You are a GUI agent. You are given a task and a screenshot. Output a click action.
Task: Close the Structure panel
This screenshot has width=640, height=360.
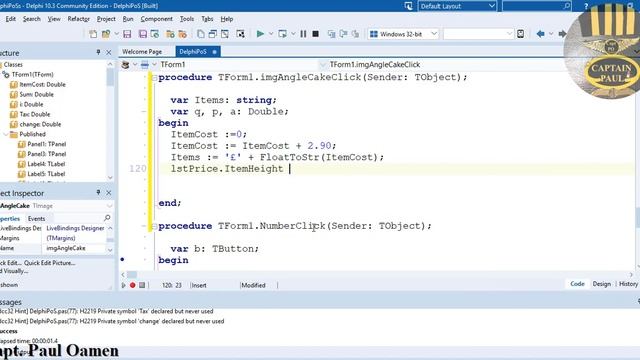pos(109,53)
